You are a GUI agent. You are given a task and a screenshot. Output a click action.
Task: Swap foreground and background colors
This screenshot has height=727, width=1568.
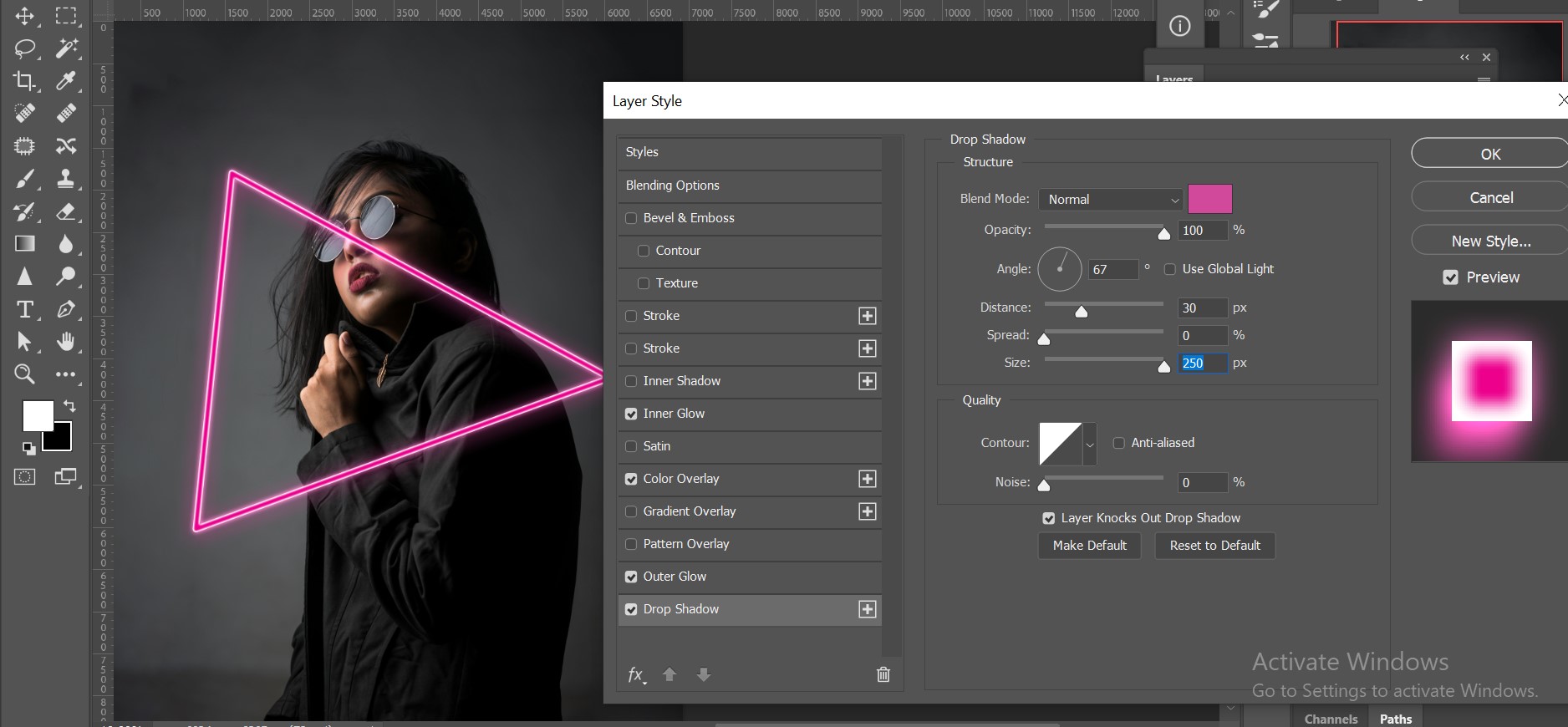70,406
